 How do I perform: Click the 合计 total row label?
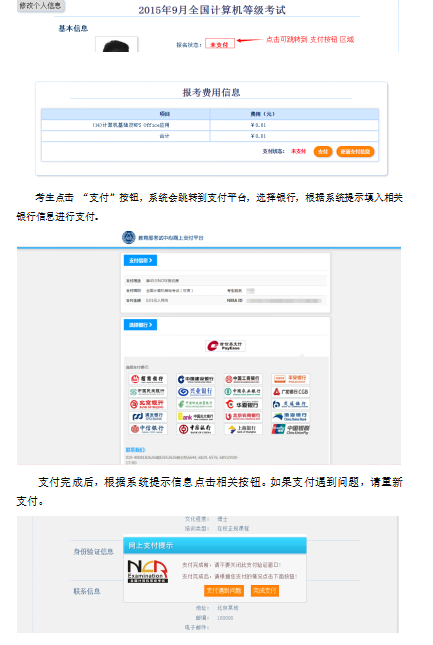164,136
